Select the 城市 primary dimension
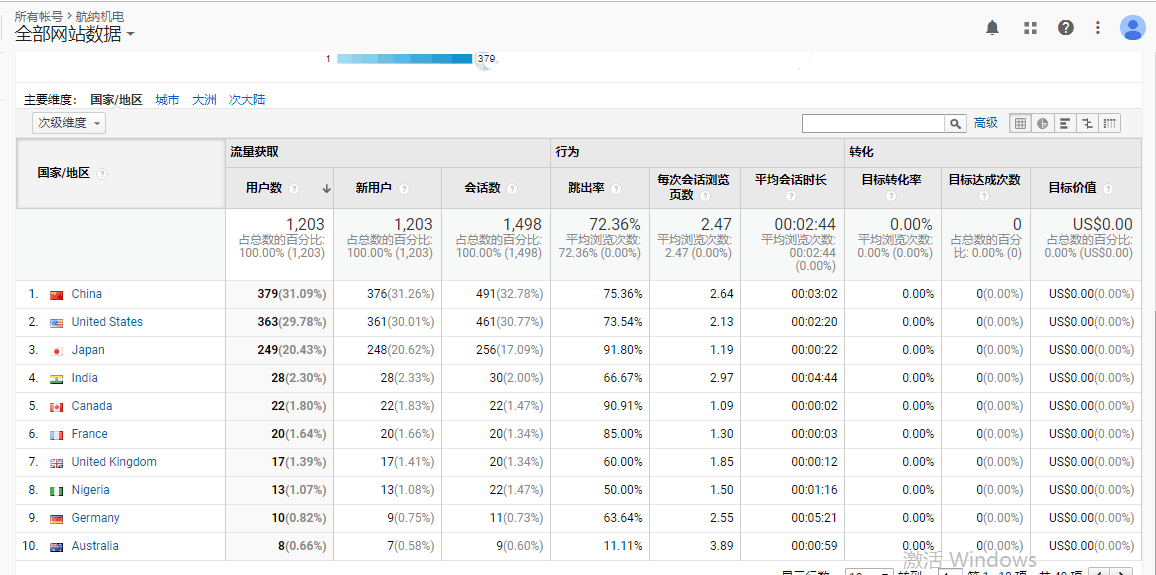 tap(167, 100)
